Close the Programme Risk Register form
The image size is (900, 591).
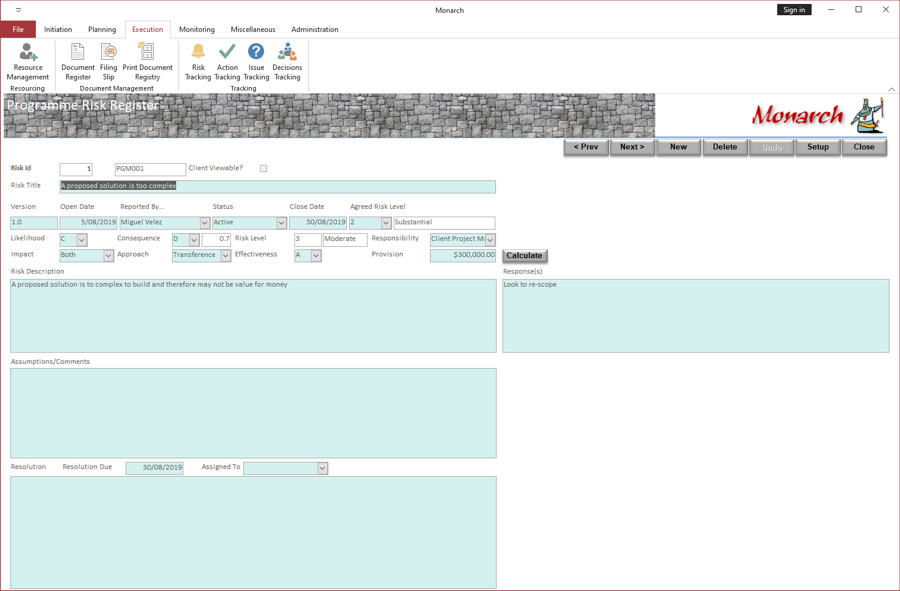click(x=864, y=147)
